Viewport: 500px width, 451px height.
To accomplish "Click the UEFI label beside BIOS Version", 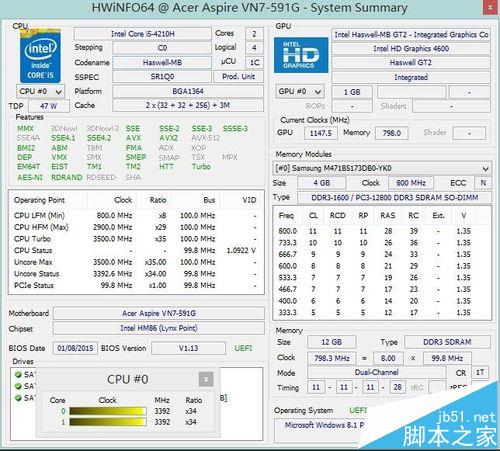I will 243,348.
